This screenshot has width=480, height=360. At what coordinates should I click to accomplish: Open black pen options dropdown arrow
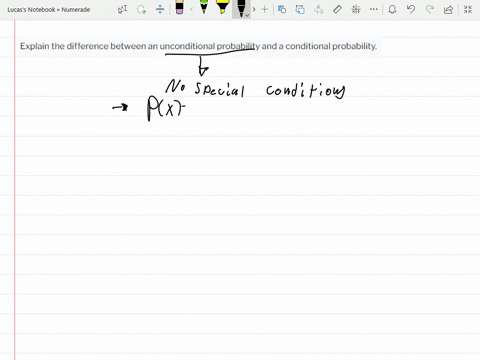[247, 15]
